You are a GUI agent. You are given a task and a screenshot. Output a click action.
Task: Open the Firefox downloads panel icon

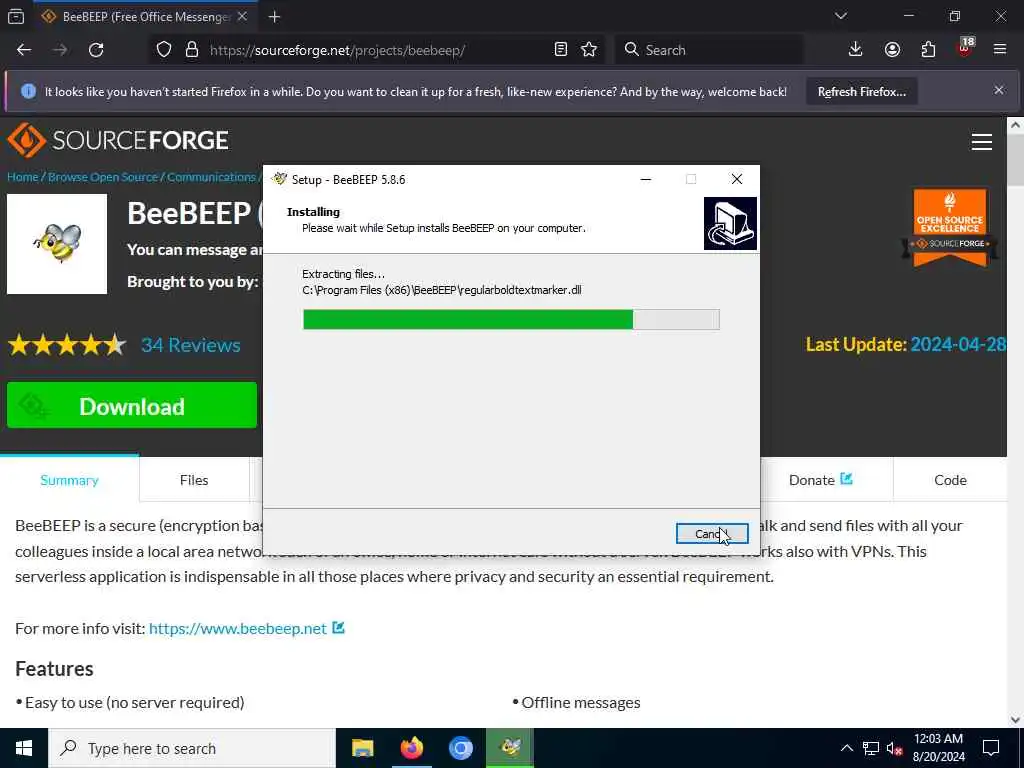point(855,50)
